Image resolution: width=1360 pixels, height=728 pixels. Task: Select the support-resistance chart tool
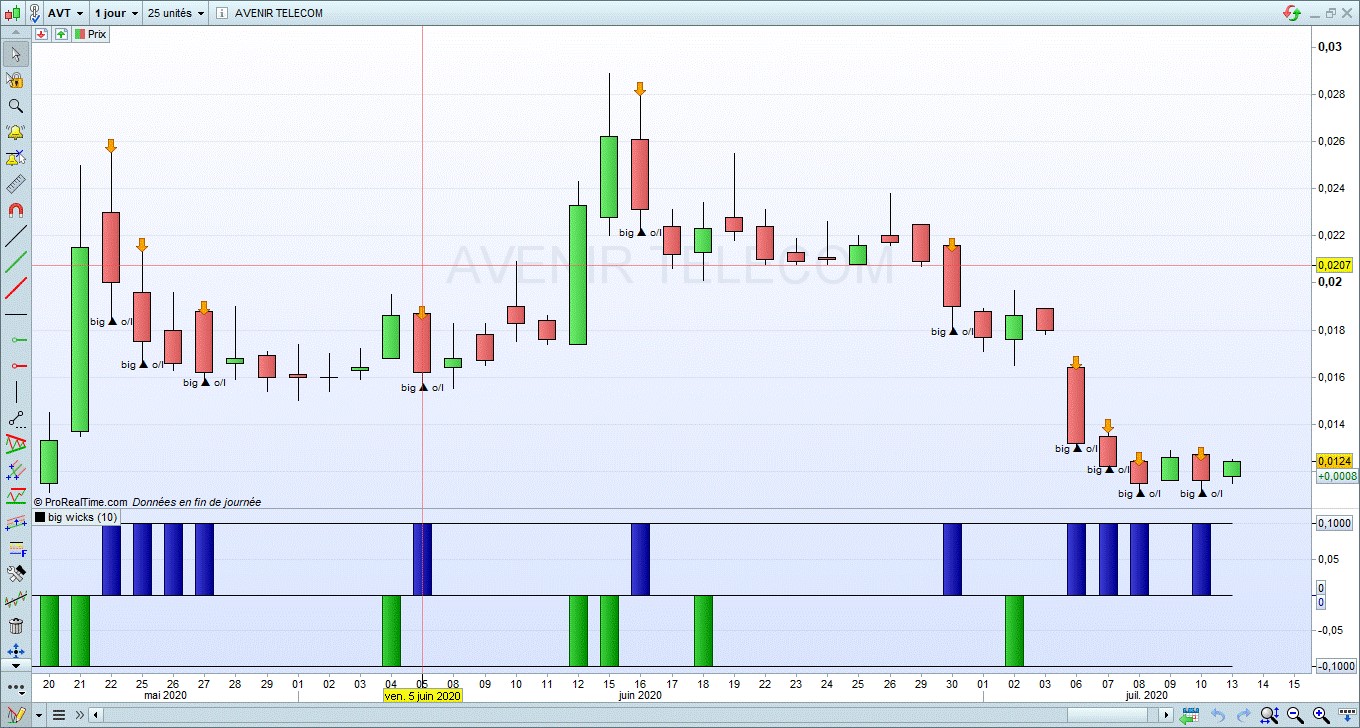(16, 496)
